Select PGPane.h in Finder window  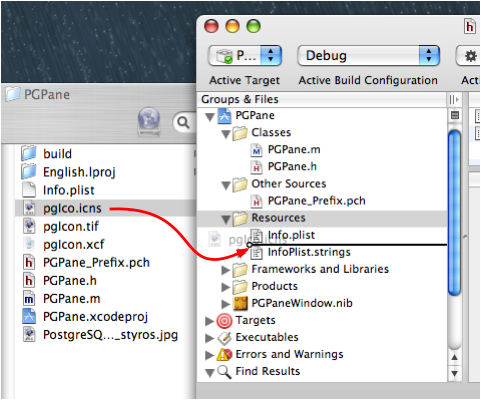pos(70,280)
